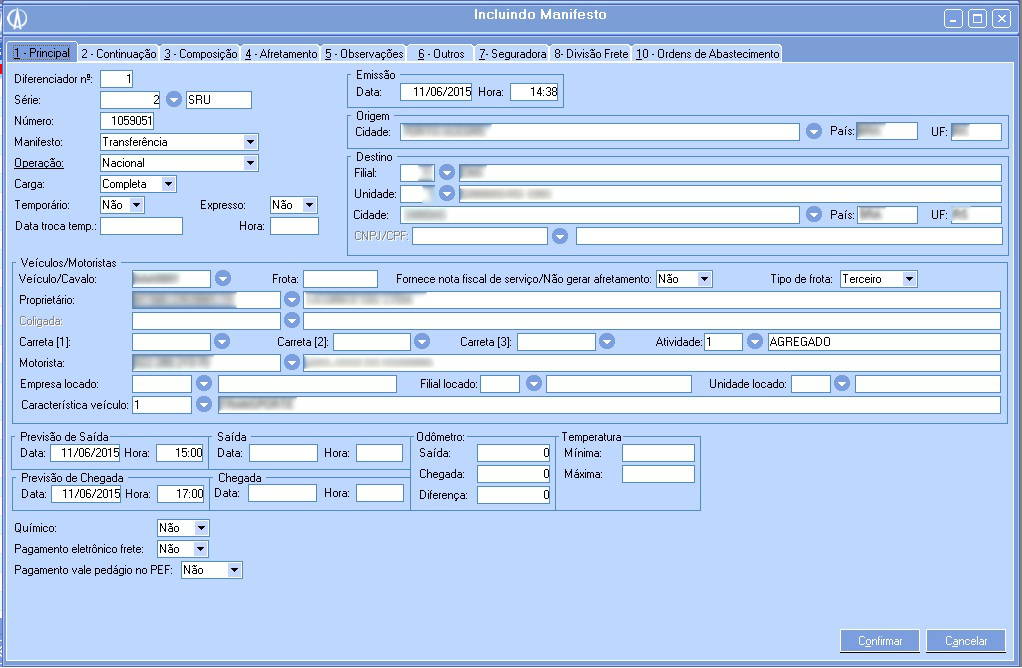The image size is (1022, 668).
Task: Open the Expresso dropdown
Action: (309, 205)
